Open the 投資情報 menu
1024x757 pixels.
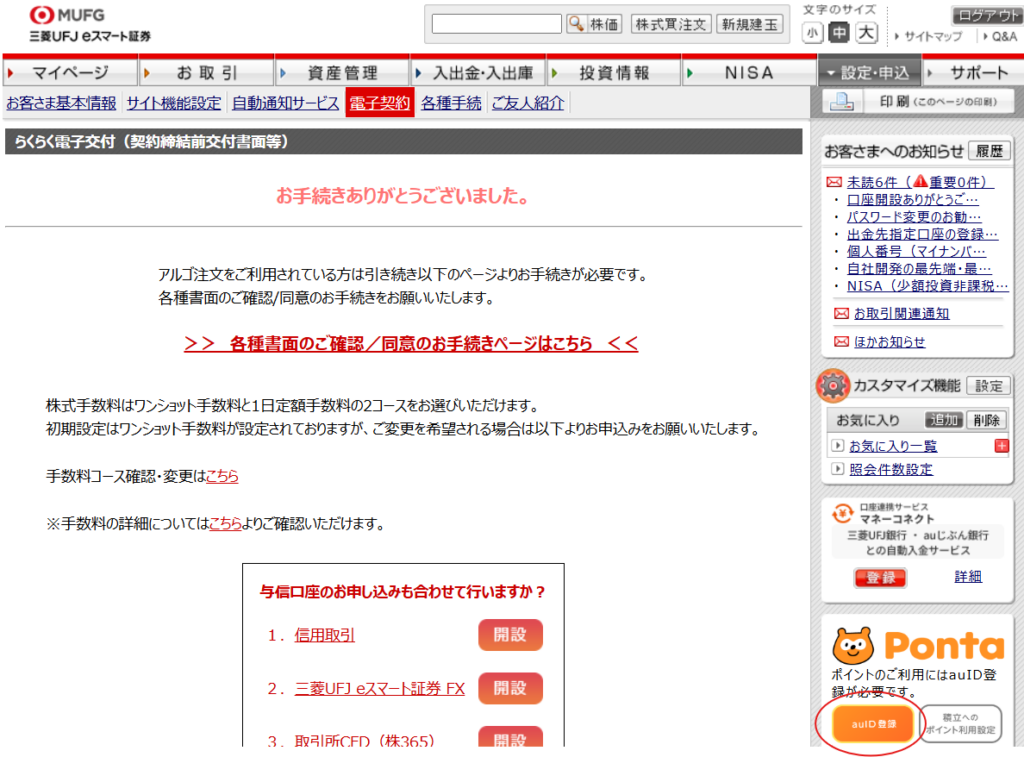coord(615,73)
